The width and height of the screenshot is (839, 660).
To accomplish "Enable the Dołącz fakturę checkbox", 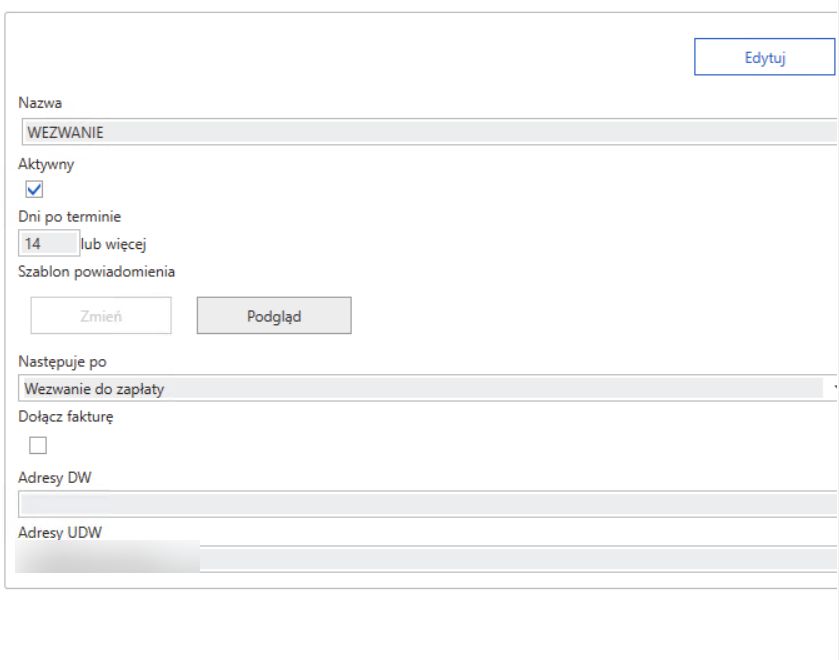I will click(x=38, y=445).
